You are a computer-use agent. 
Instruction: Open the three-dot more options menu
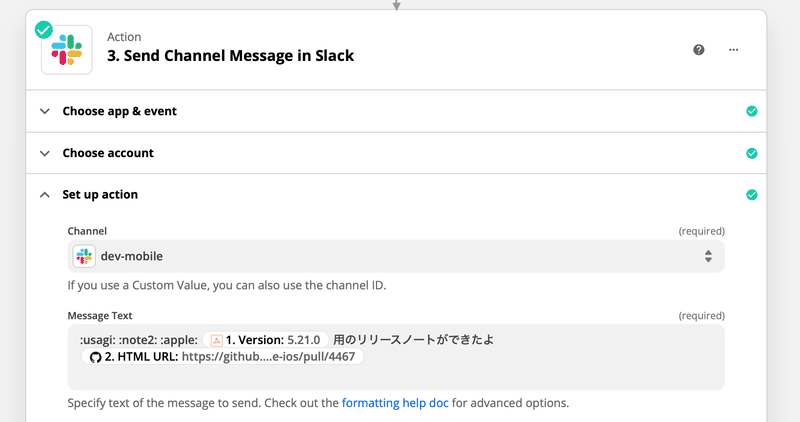(x=733, y=50)
